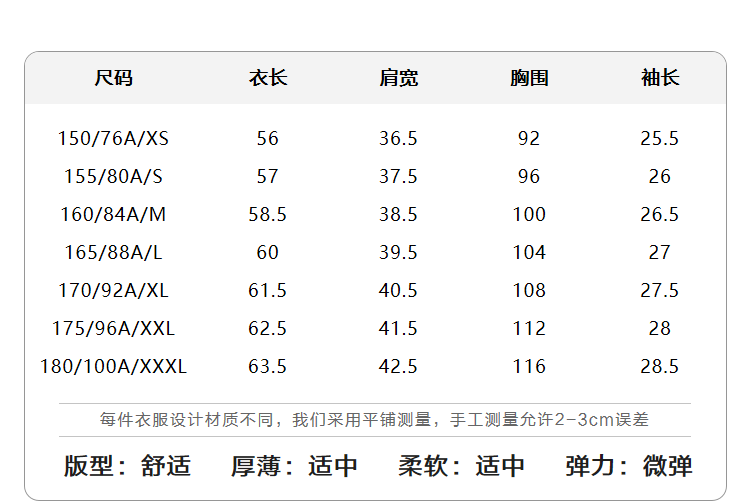
Task: Click 衣长 value 58.5 for M
Action: click(267, 214)
